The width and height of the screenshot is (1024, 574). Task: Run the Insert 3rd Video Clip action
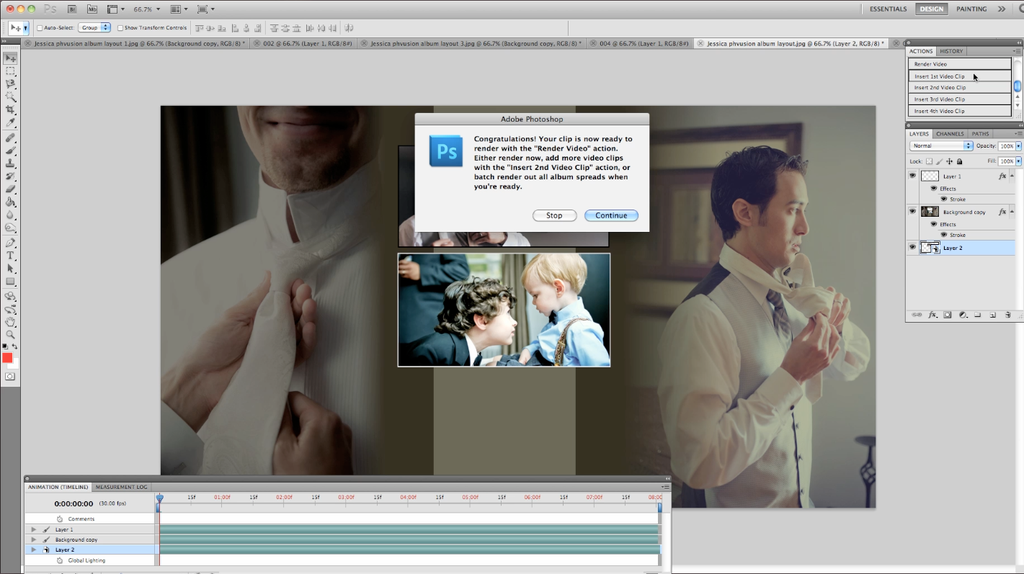coord(959,99)
